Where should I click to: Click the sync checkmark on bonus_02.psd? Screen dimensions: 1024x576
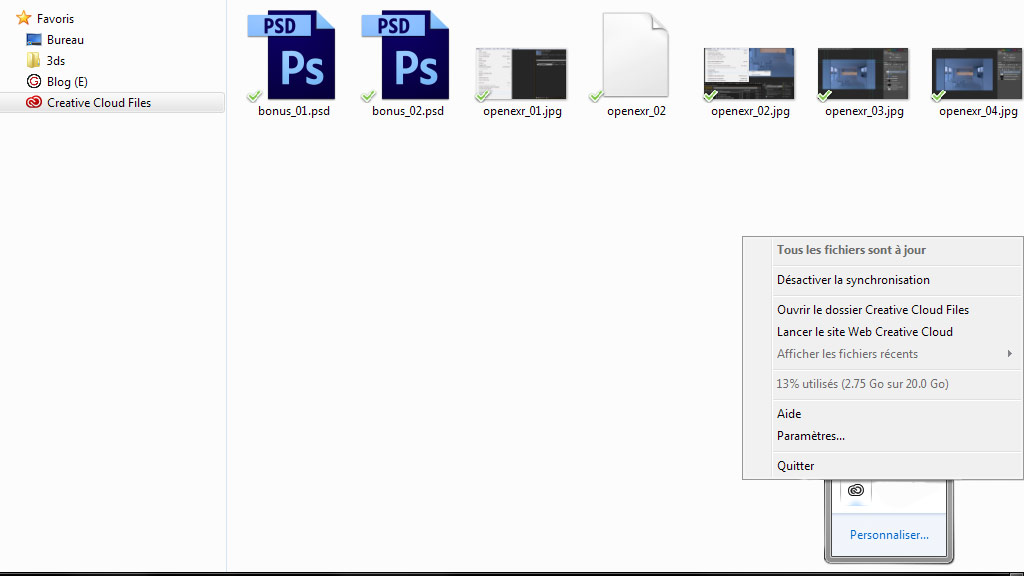coord(368,96)
